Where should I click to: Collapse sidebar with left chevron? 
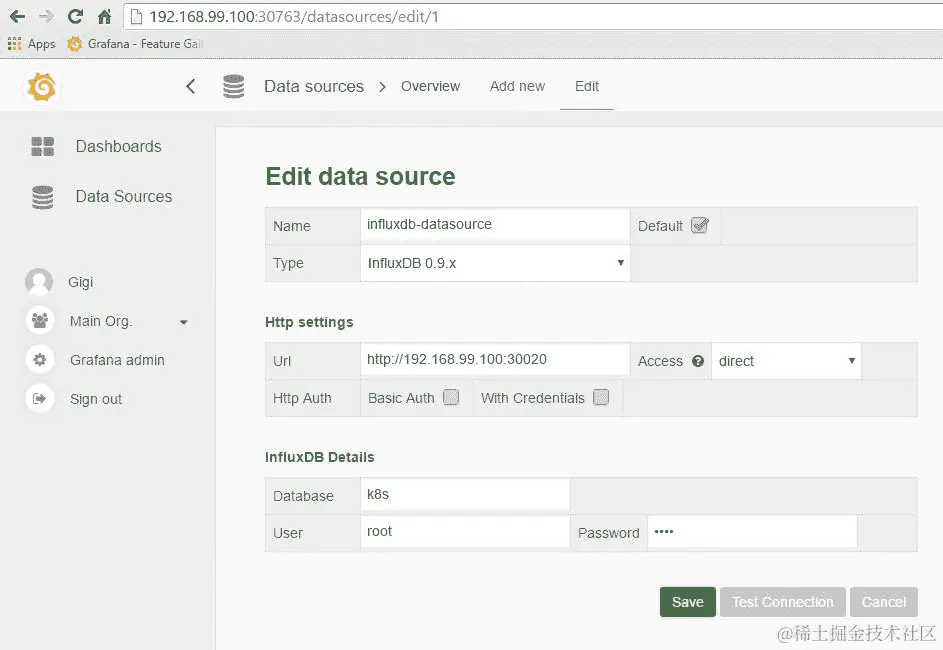[x=191, y=87]
